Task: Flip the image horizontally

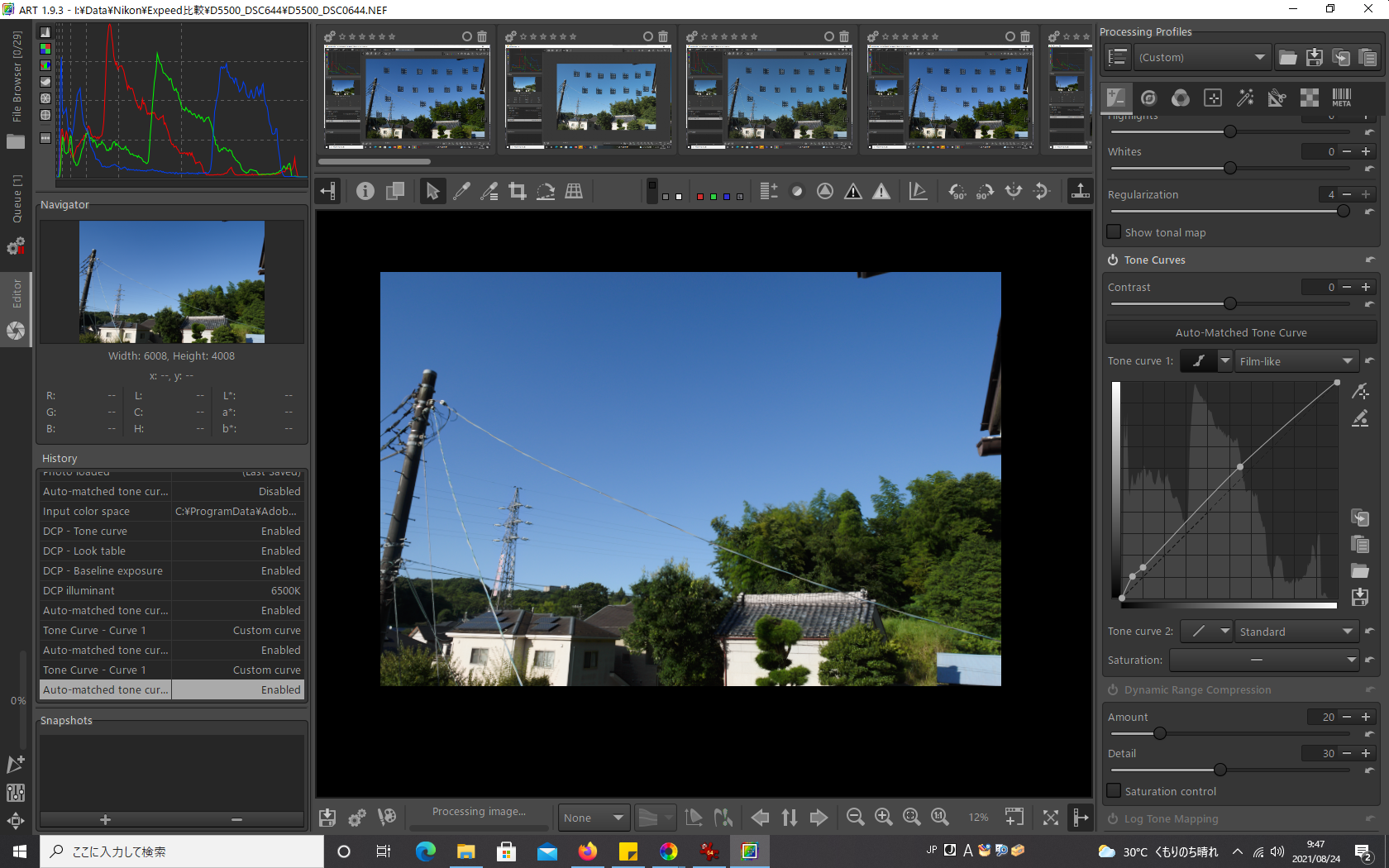Action: 1014,192
